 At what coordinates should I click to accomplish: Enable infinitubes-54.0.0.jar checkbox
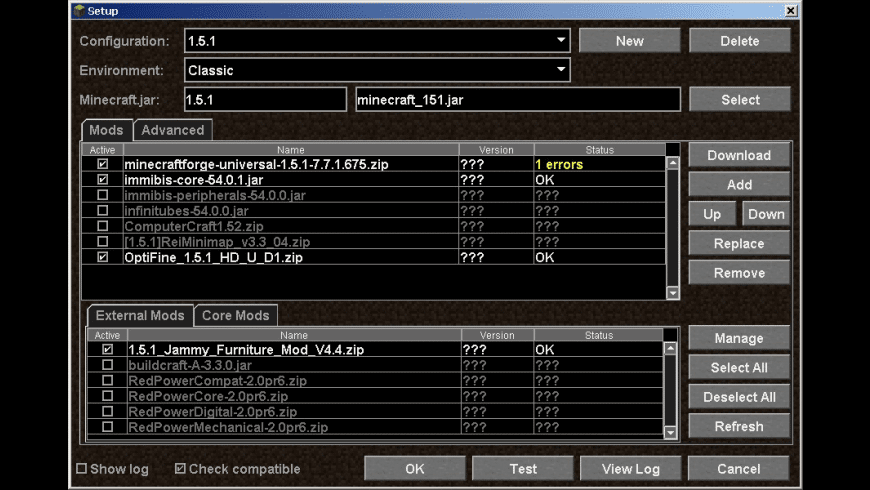pyautogui.click(x=103, y=211)
